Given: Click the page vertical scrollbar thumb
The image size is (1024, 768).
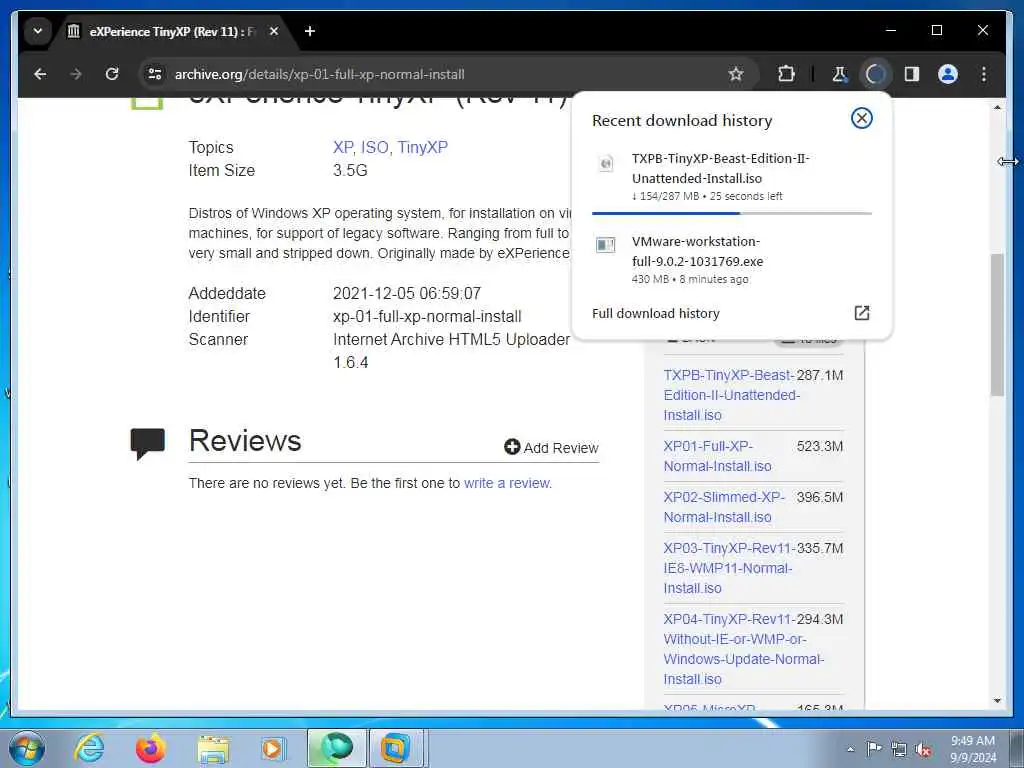Looking at the screenshot, I should tap(997, 325).
